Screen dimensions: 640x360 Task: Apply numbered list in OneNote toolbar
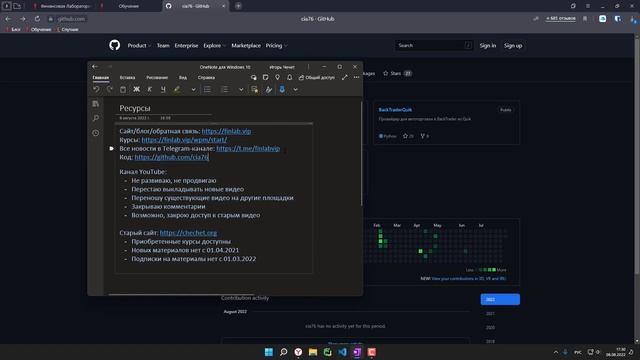[224, 89]
